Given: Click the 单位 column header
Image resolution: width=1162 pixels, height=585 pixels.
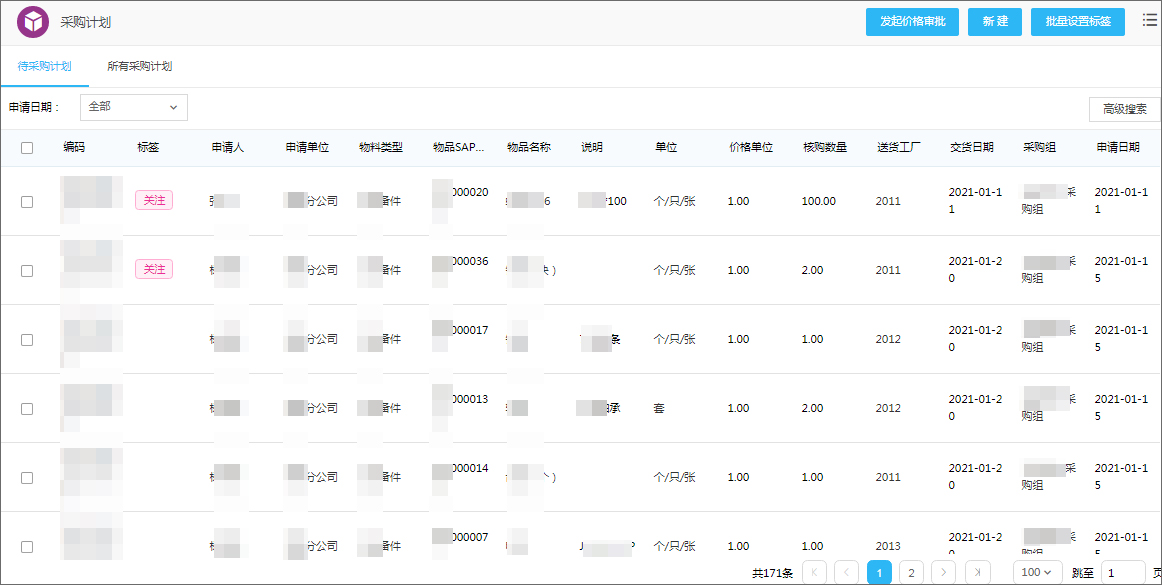Looking at the screenshot, I should [x=666, y=148].
